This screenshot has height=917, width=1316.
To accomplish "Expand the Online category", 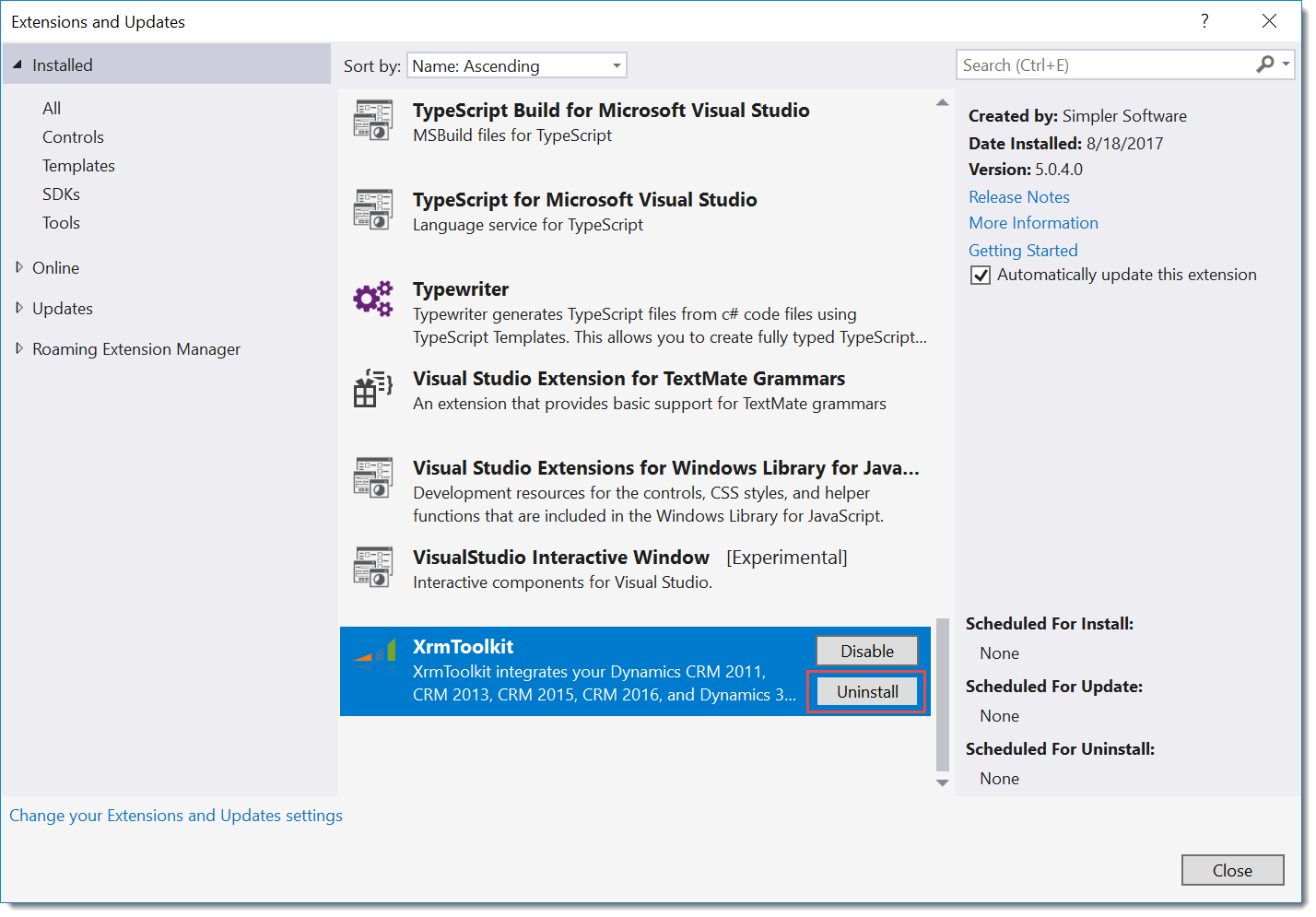I will point(19,267).
